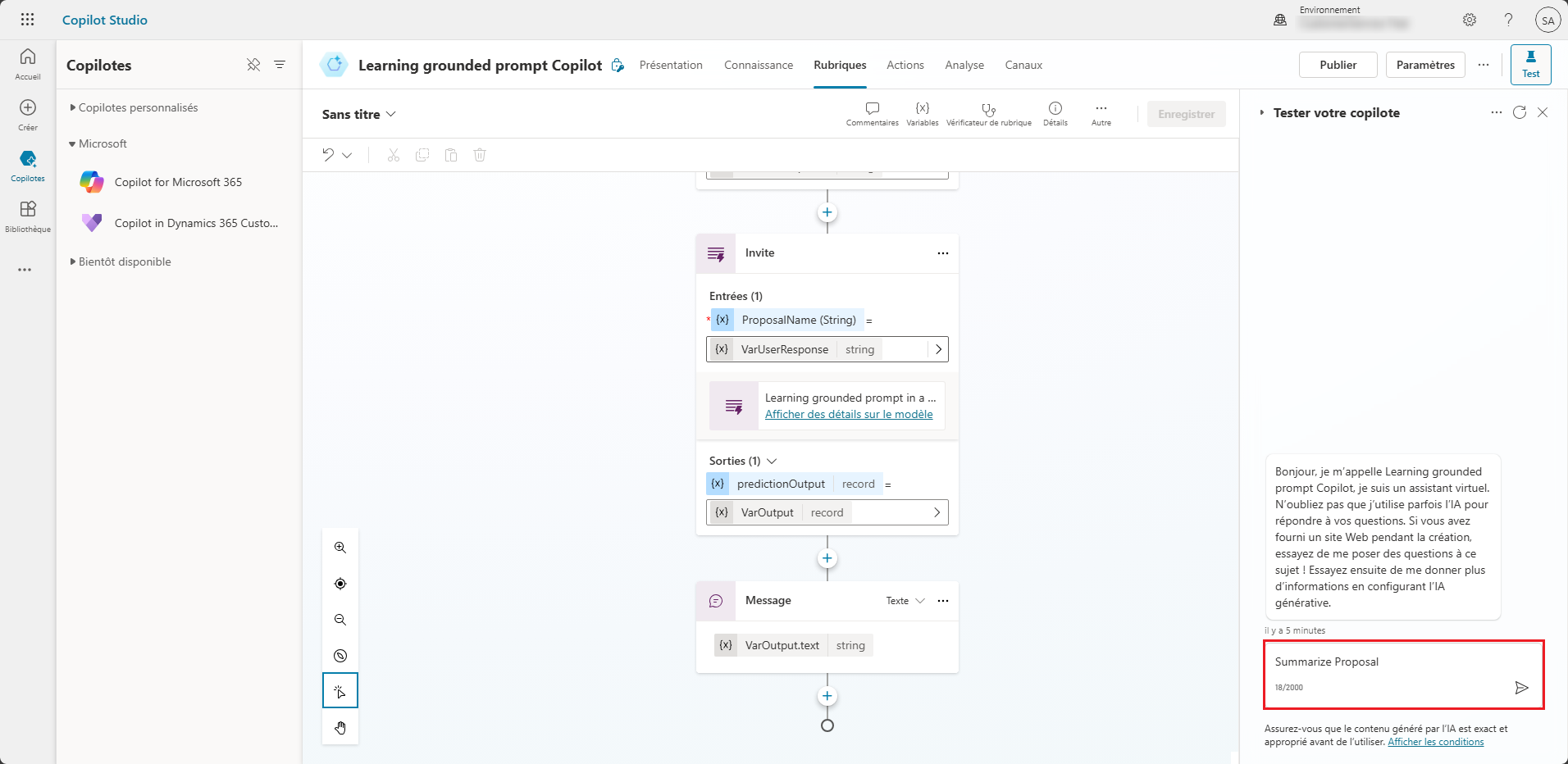Open Afficher les conditions link

1436,742
